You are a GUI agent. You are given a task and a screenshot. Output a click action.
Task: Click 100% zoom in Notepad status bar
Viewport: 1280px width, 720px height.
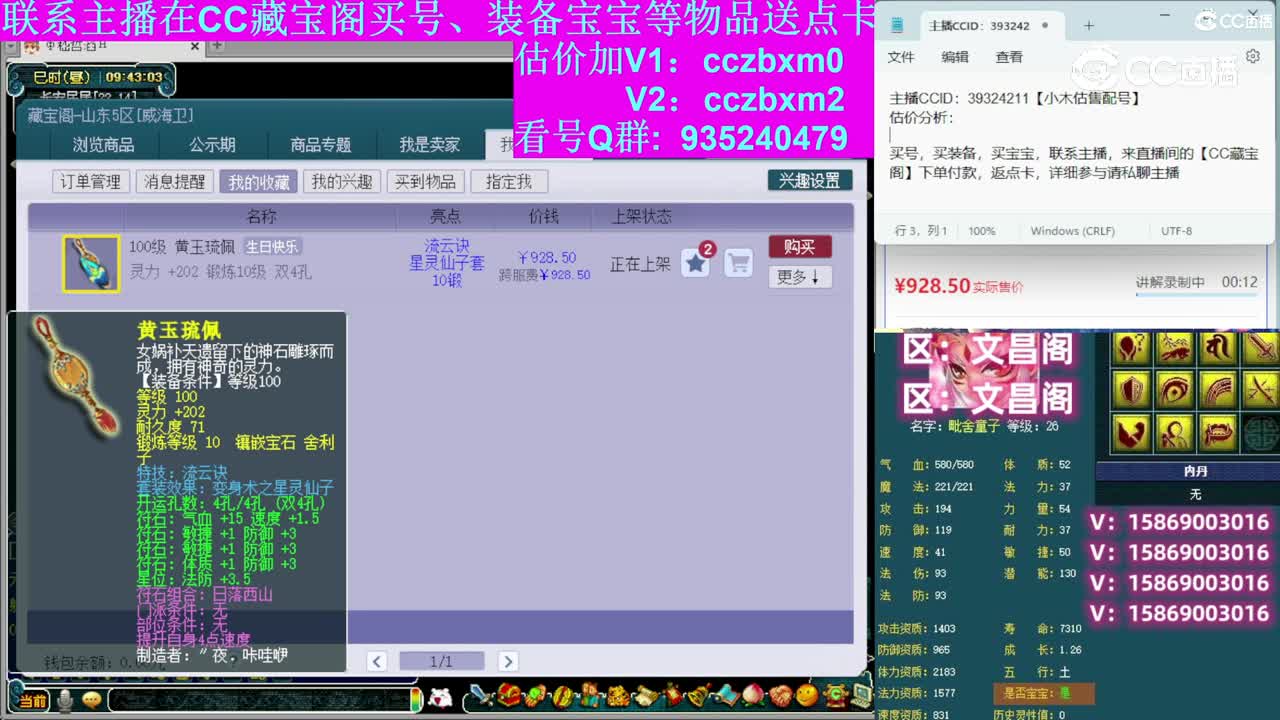point(982,231)
